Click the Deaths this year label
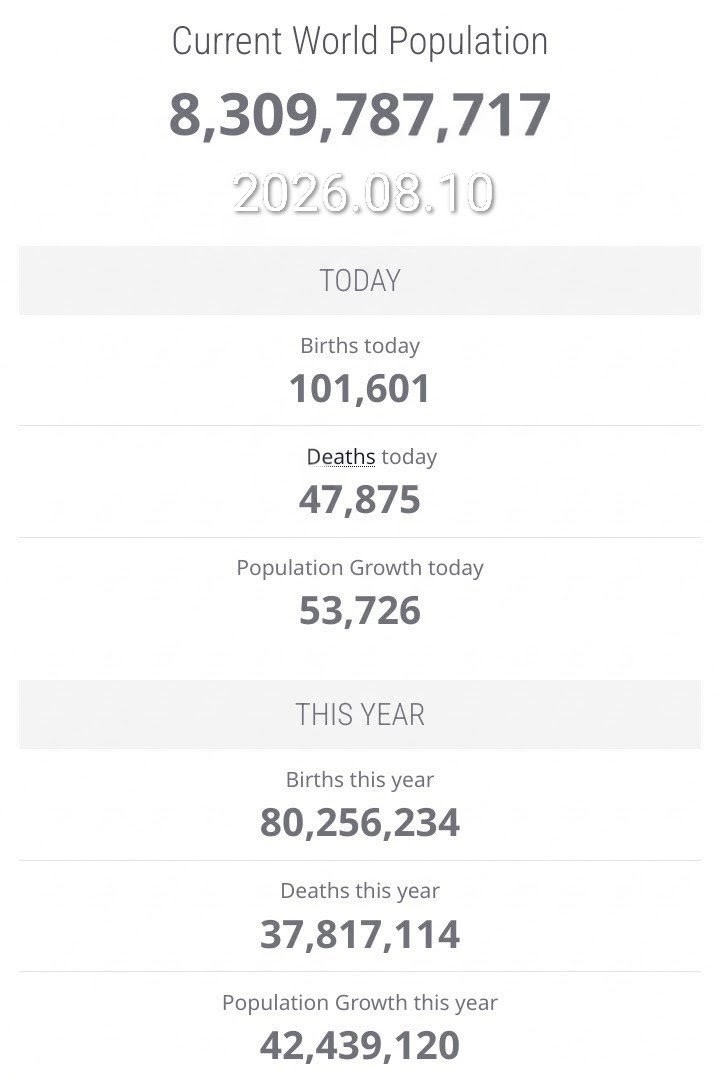The image size is (720, 1076). (x=360, y=891)
